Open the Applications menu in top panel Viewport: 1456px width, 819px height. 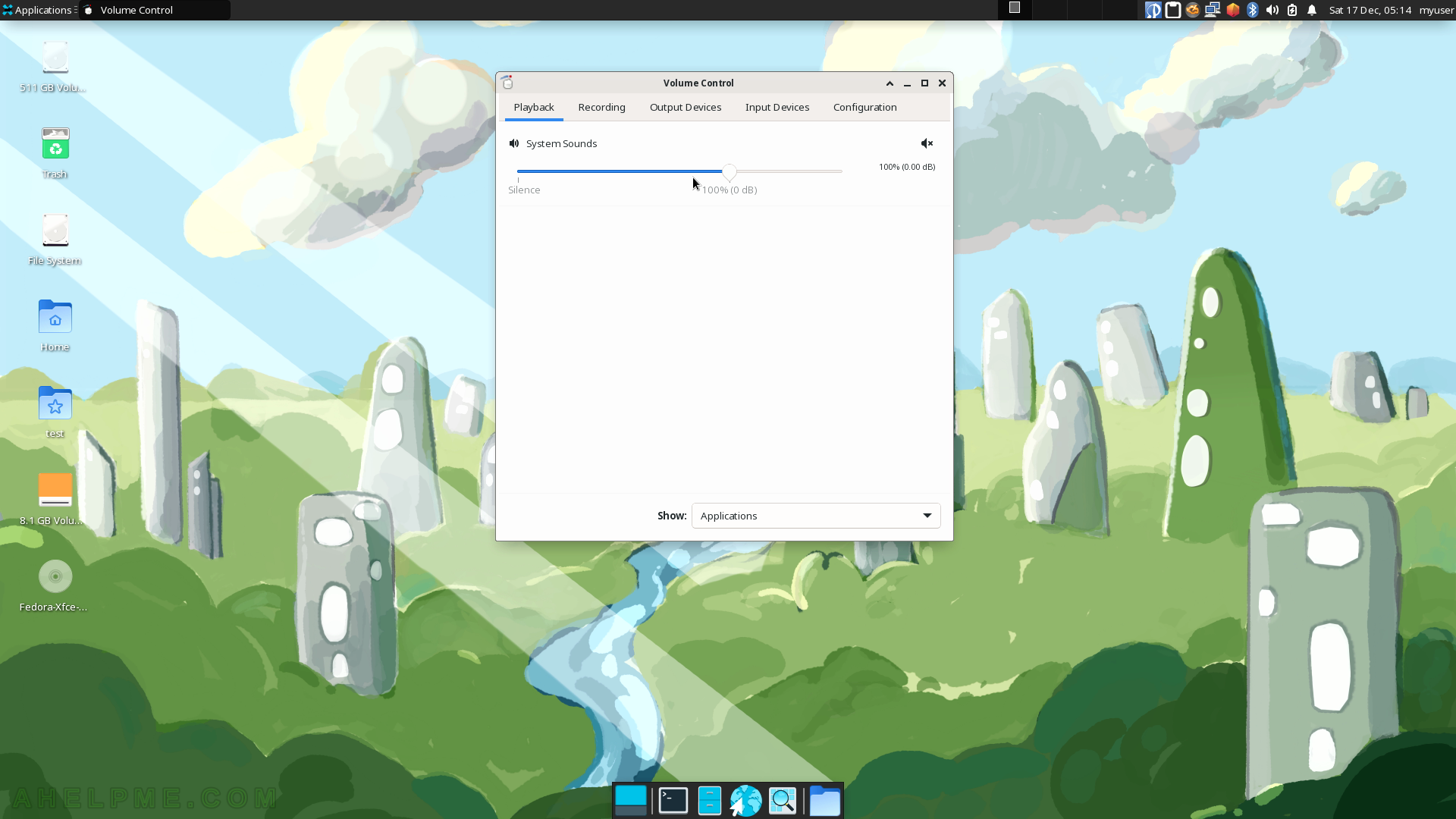38,10
